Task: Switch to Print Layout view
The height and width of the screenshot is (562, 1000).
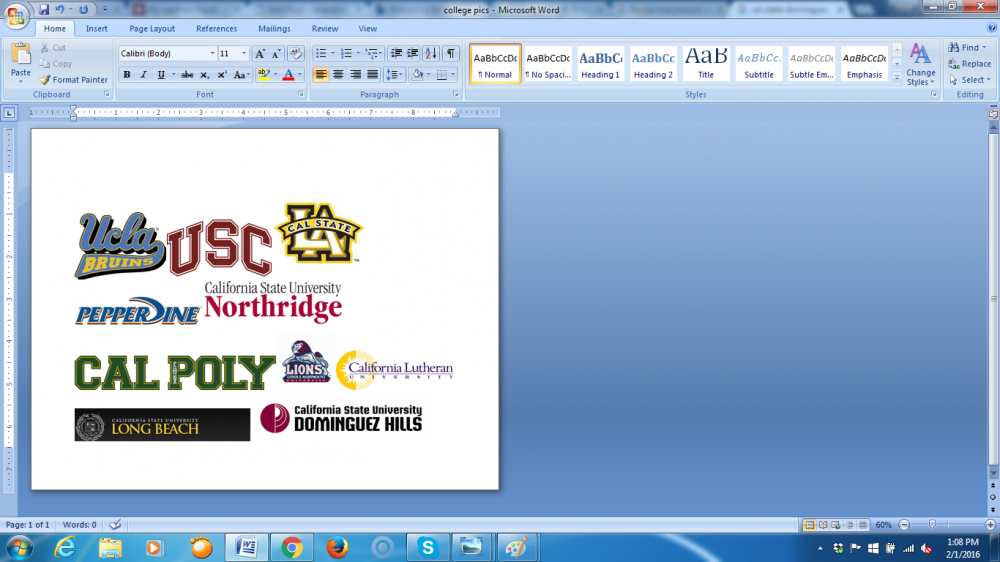Action: 809,525
